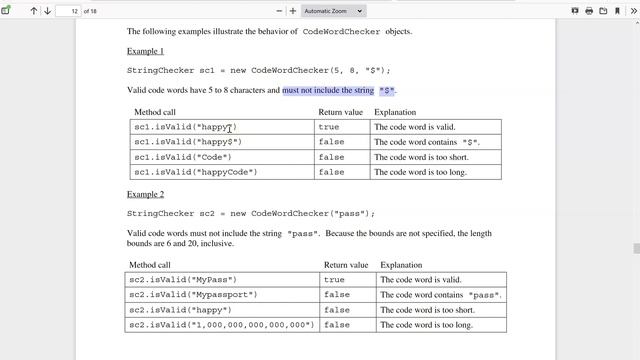Click the sc2.isValid("MyPass") table cell
Viewport: 640px width, 360px height.
(222, 280)
